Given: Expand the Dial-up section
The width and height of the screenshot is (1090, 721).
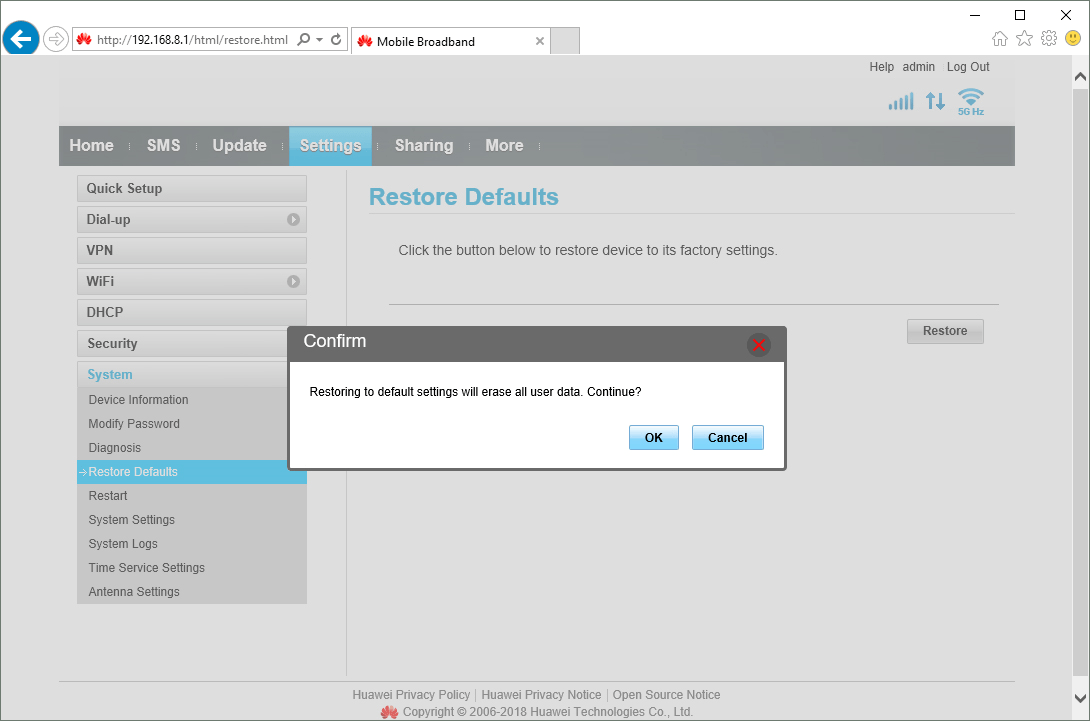Looking at the screenshot, I should tap(293, 219).
